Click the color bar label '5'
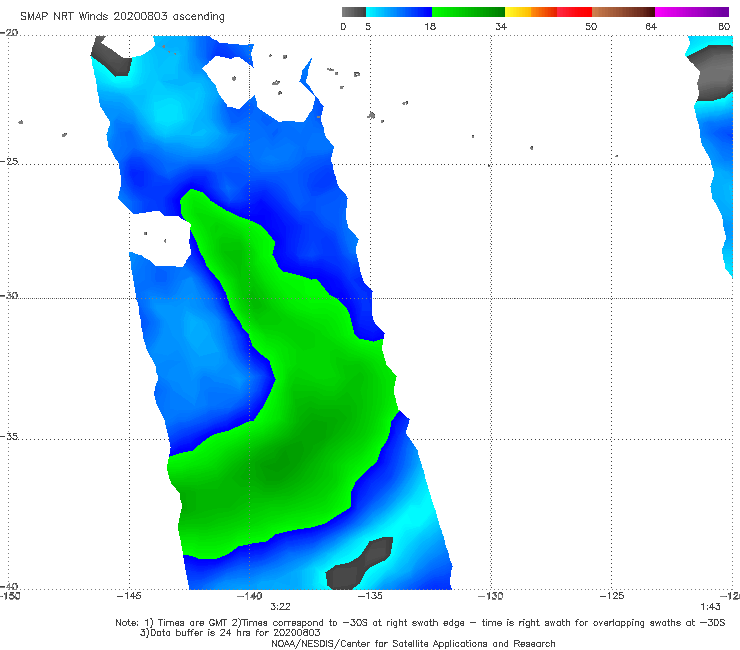 [x=368, y=26]
